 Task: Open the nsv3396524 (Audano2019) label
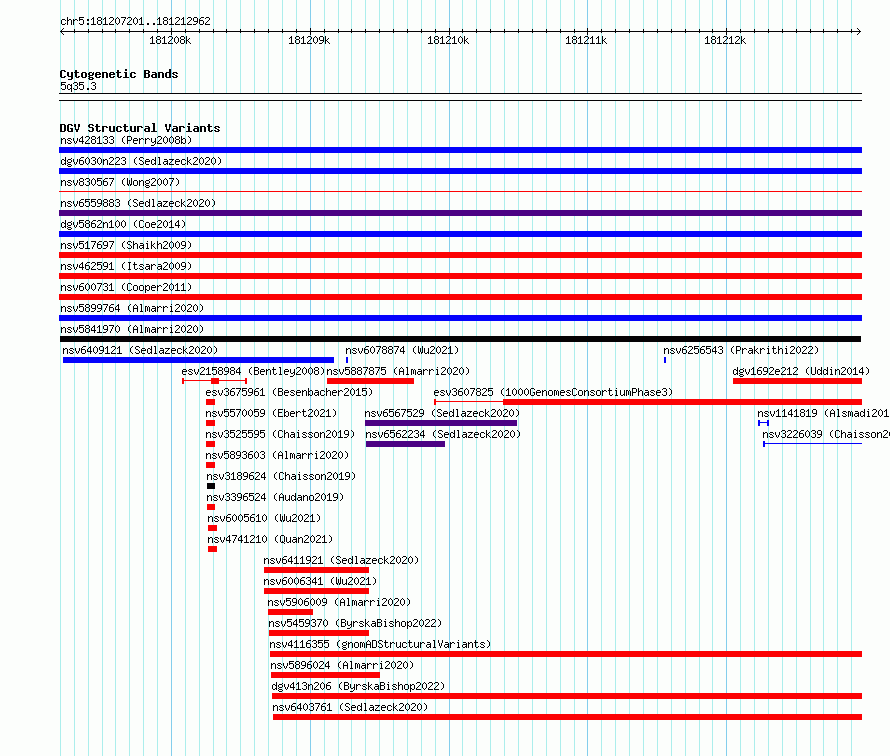pyautogui.click(x=275, y=497)
